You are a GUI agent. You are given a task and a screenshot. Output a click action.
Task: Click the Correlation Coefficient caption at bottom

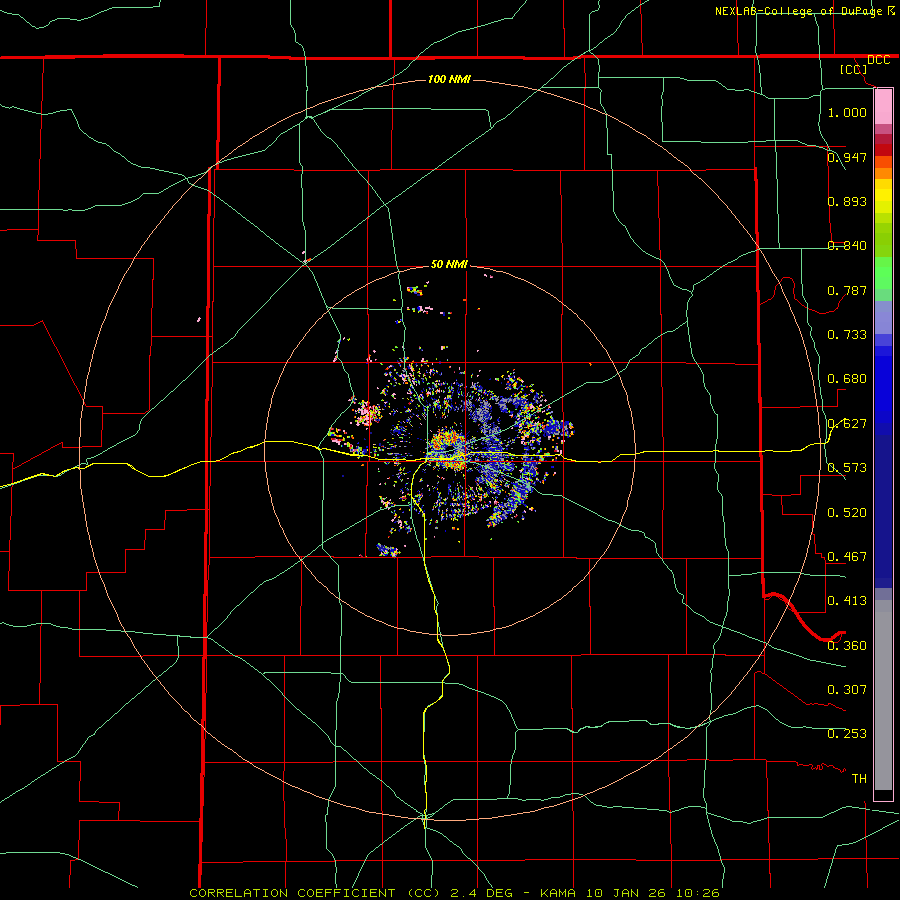[x=454, y=893]
